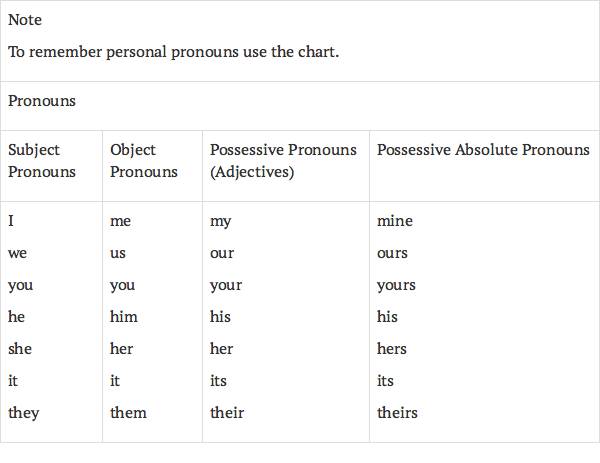Click the "Note" heading text

click(25, 20)
